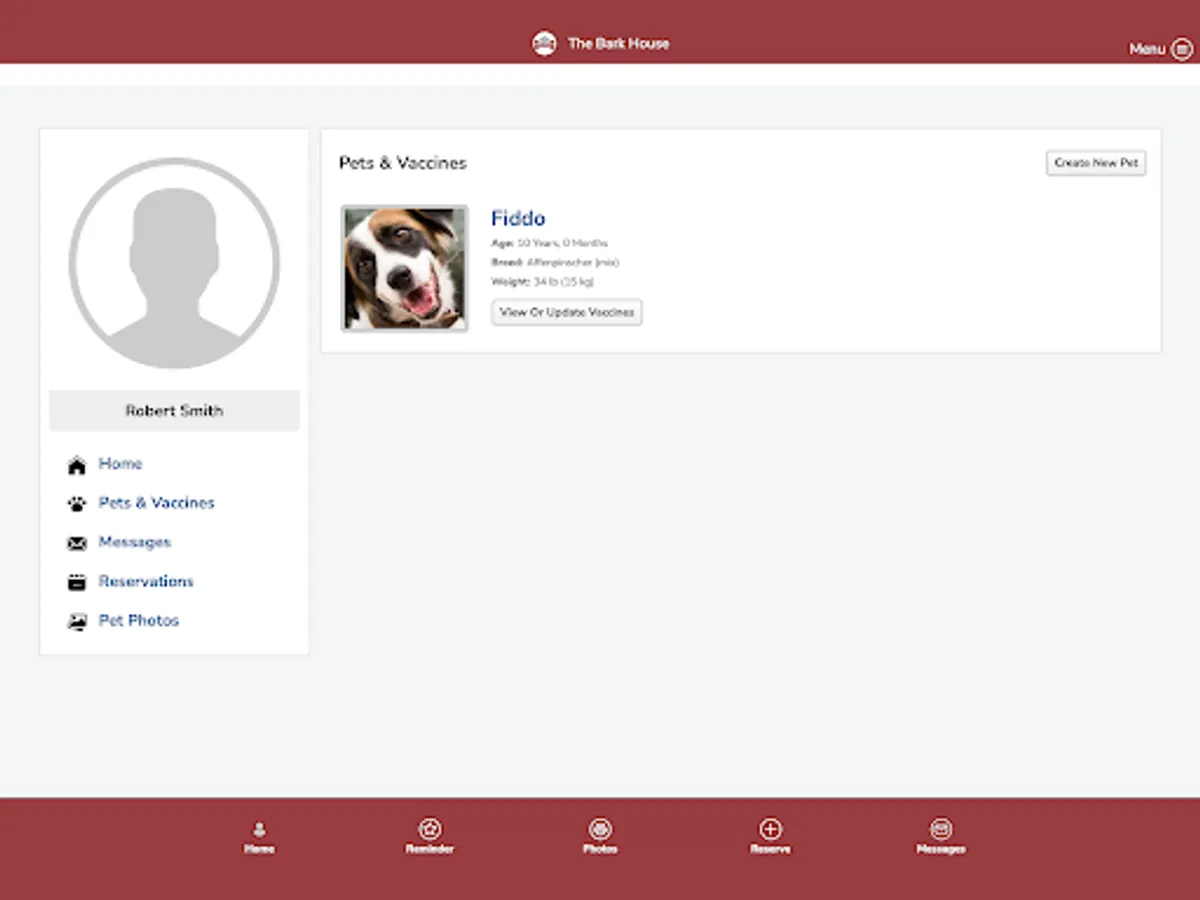Select the paw icon beside Pets & Vaccines
Screen dimensions: 1200x900
(x=77, y=503)
